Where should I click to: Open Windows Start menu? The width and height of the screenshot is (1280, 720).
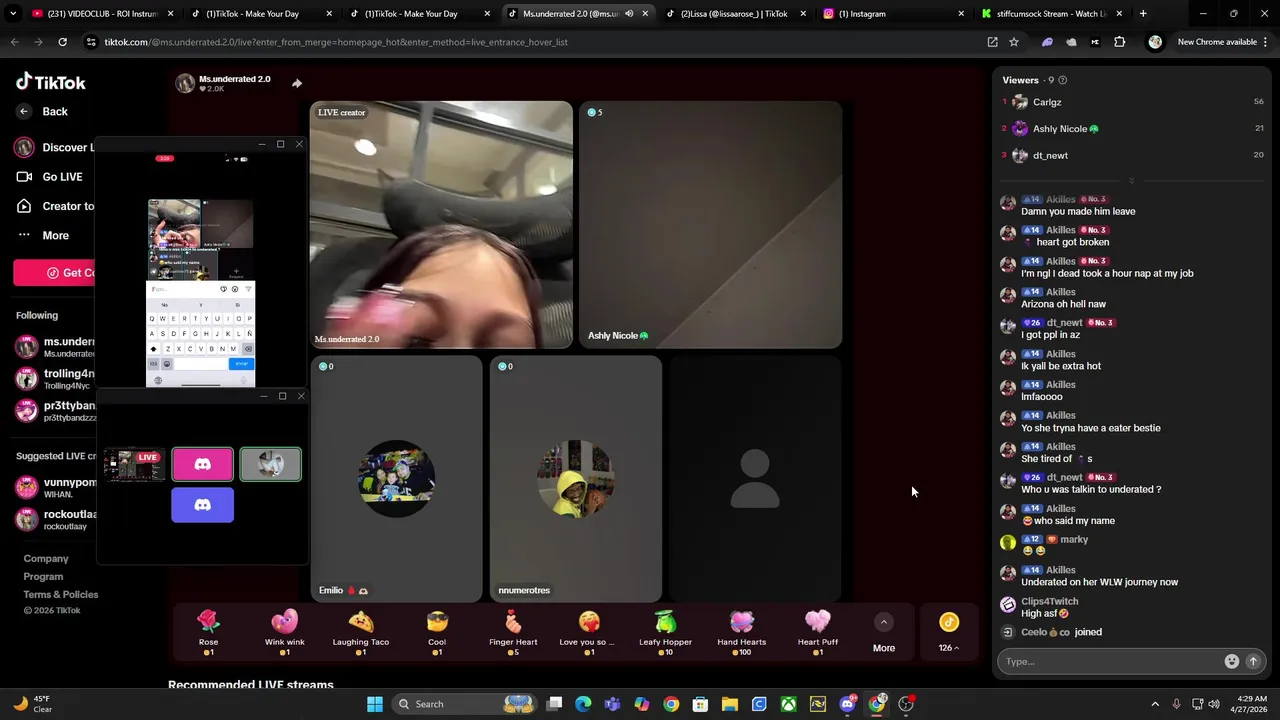click(x=374, y=704)
